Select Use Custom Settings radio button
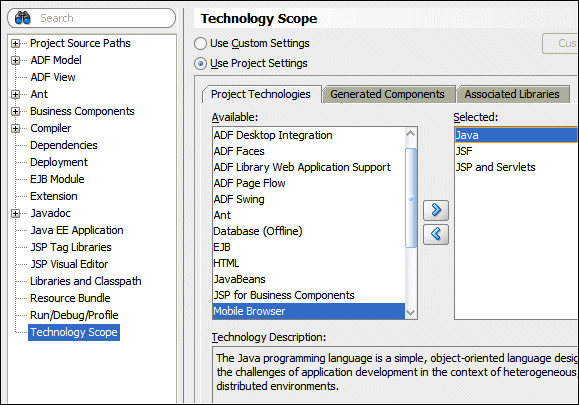 201,44
